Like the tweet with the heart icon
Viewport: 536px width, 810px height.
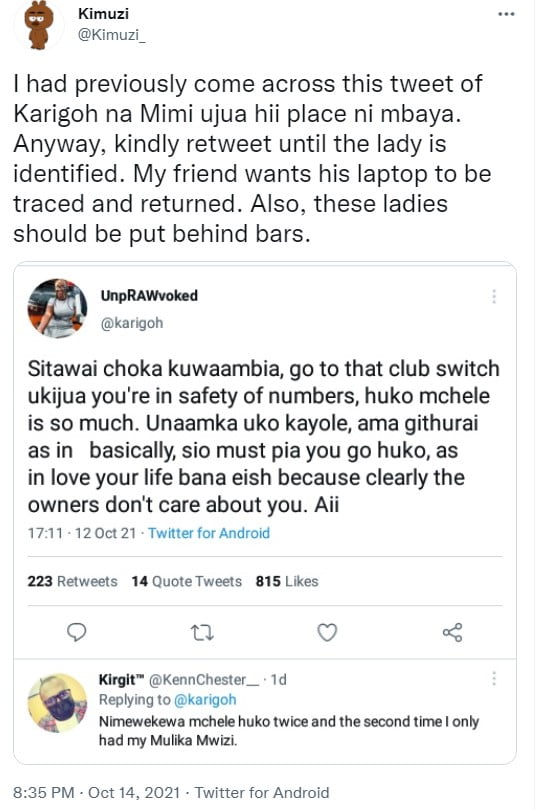(x=327, y=632)
